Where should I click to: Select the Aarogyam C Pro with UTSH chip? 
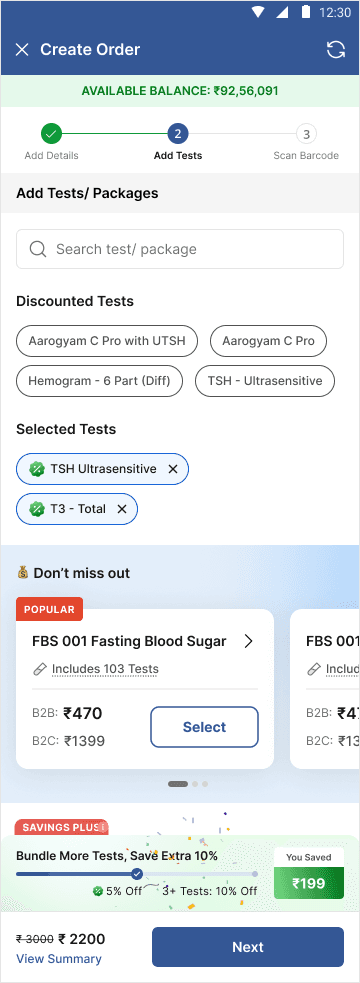point(107,341)
